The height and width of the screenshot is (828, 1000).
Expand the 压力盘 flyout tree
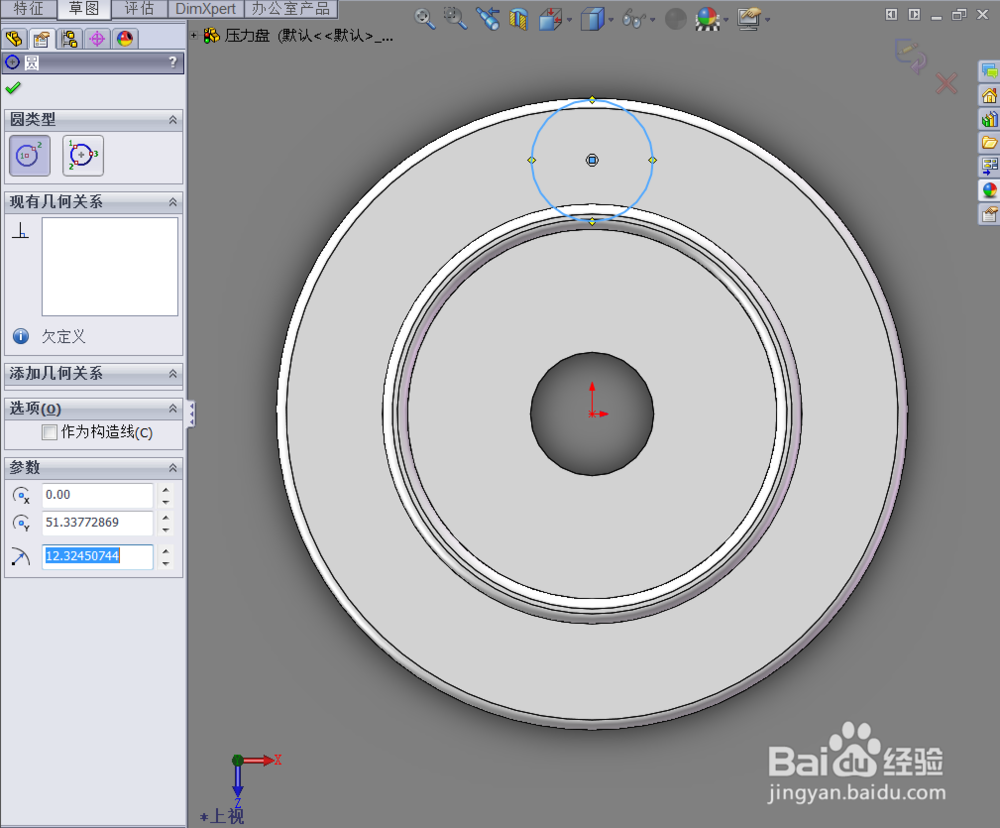(x=193, y=36)
